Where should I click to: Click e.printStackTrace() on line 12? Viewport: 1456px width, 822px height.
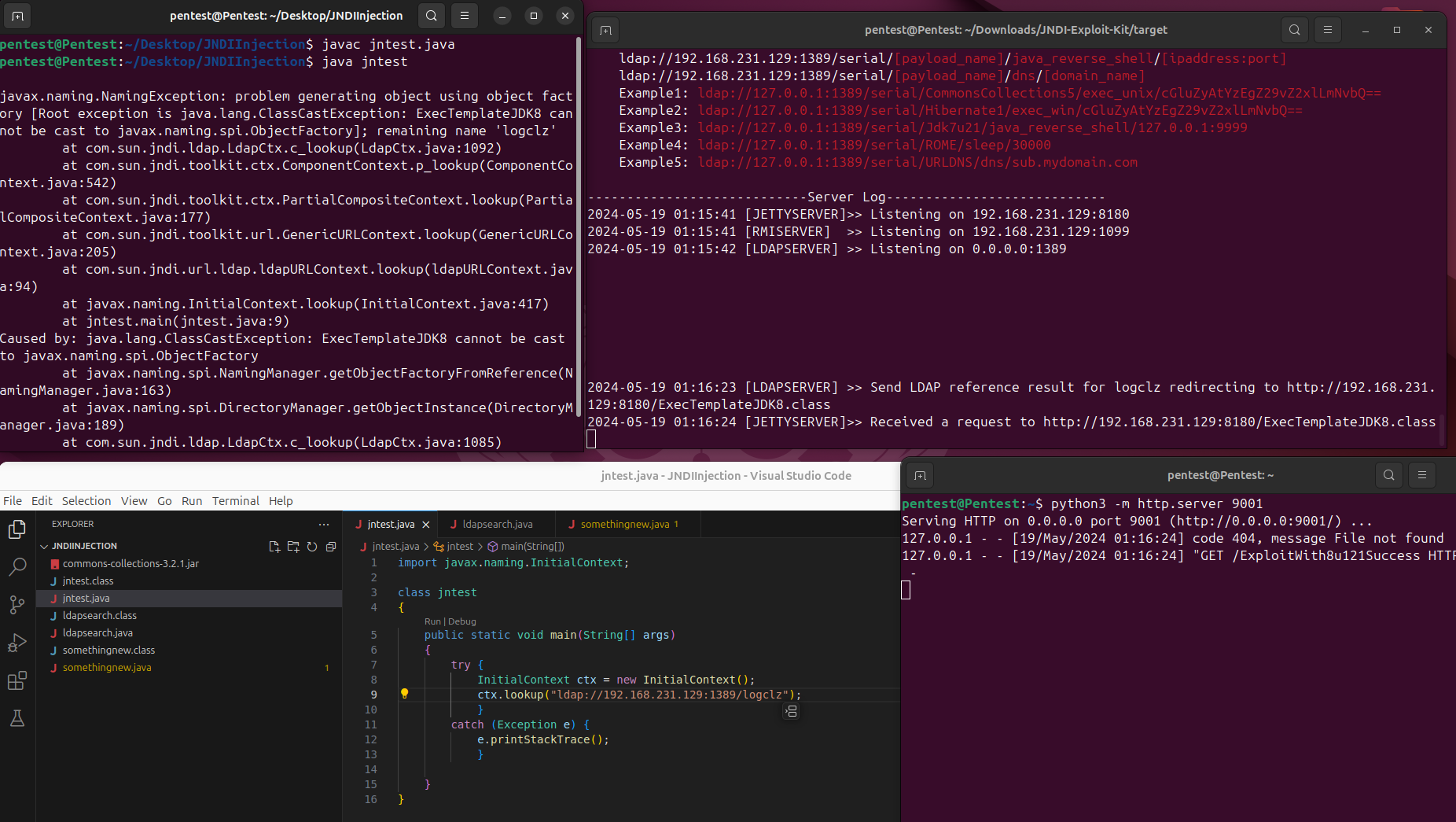[542, 739]
